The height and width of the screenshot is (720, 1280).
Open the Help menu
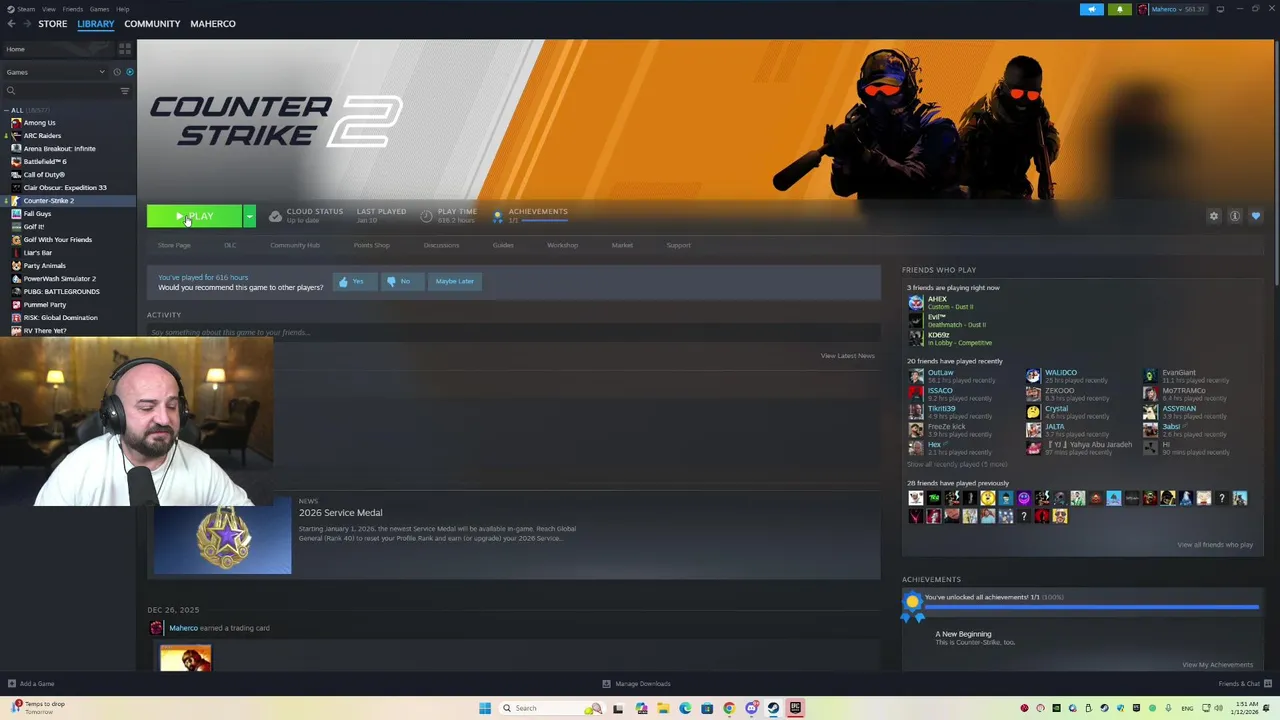[x=122, y=9]
